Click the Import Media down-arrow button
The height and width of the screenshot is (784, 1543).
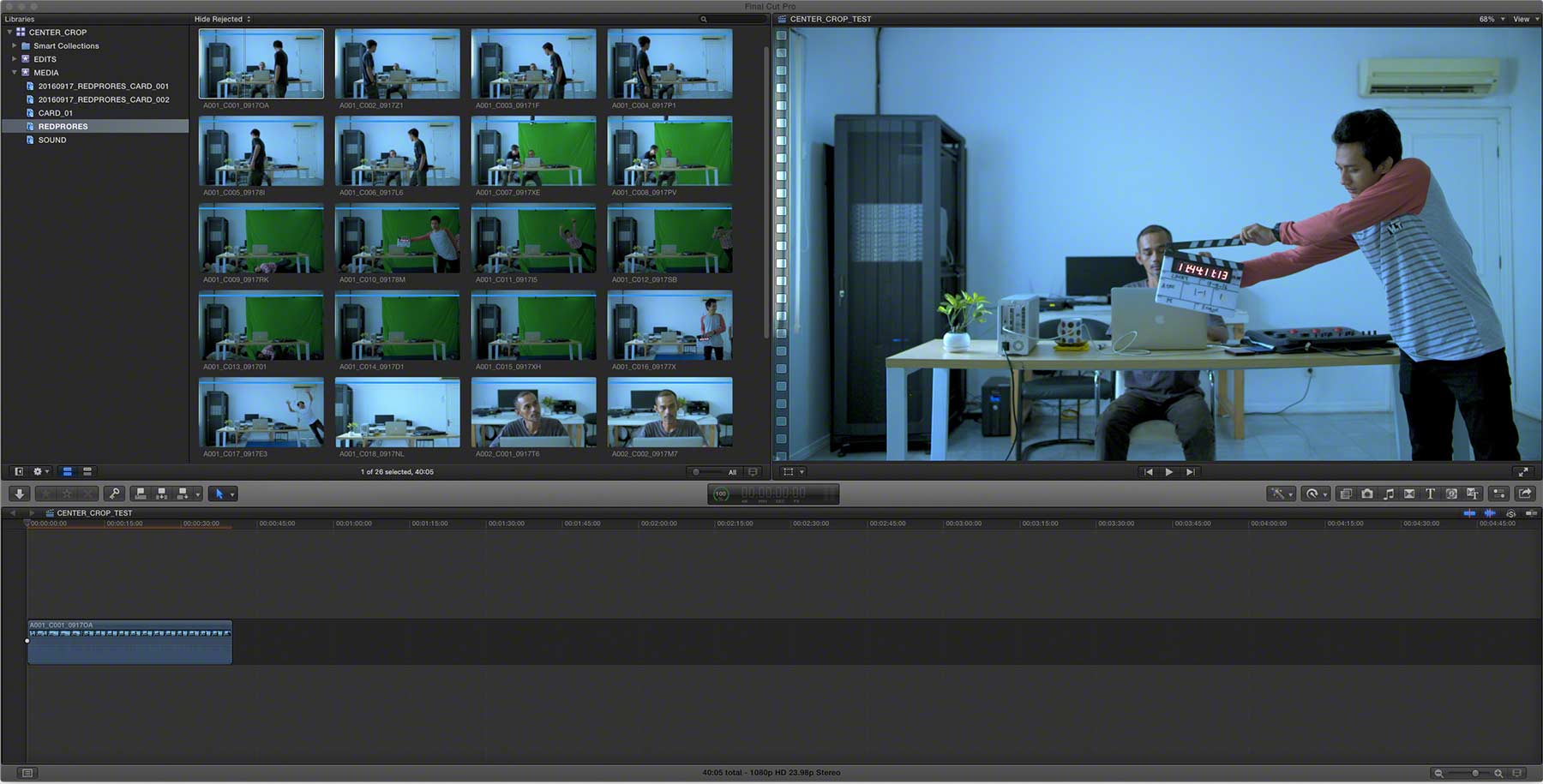(x=19, y=494)
